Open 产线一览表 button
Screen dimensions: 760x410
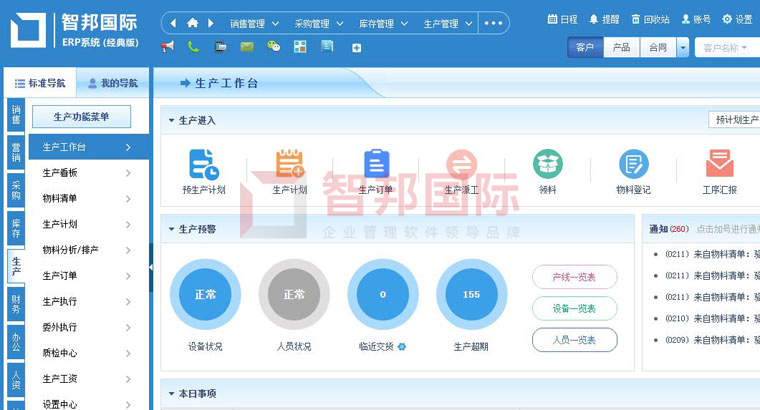tap(574, 277)
